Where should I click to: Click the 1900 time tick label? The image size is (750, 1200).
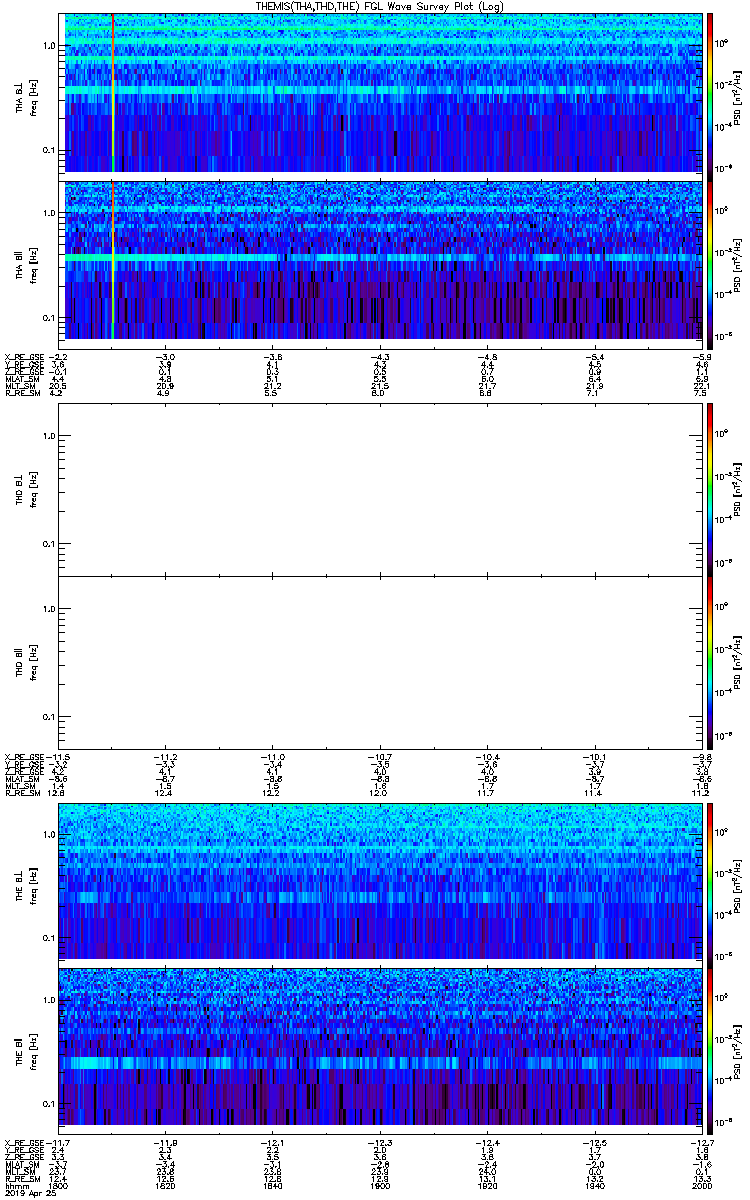380,1186
